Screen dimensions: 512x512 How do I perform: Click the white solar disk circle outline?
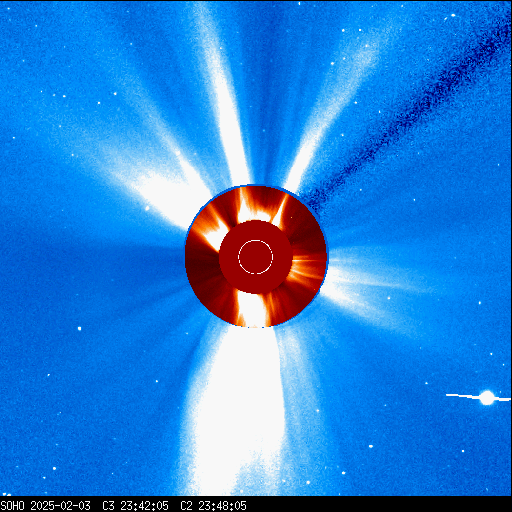(255, 257)
